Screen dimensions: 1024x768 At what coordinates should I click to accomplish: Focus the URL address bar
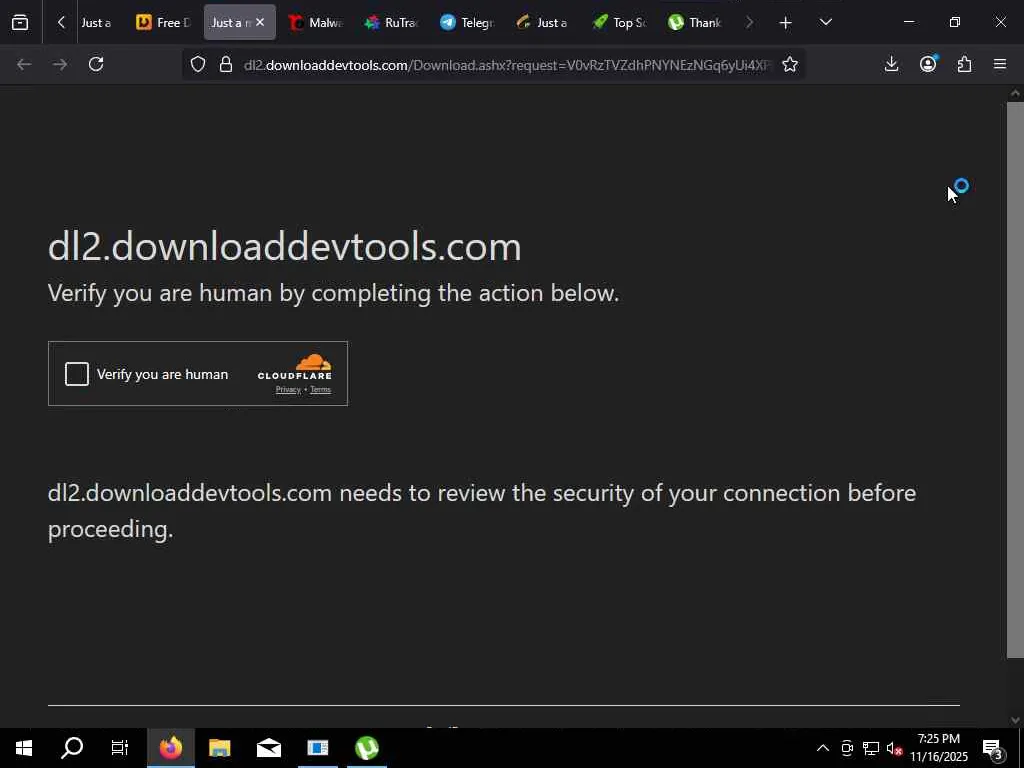click(x=507, y=65)
